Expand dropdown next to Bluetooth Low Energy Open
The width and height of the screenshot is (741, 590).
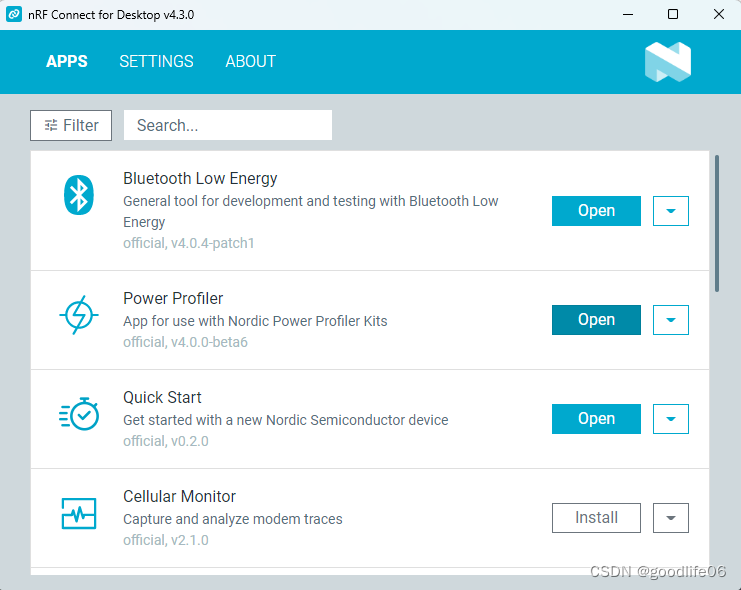tap(671, 211)
